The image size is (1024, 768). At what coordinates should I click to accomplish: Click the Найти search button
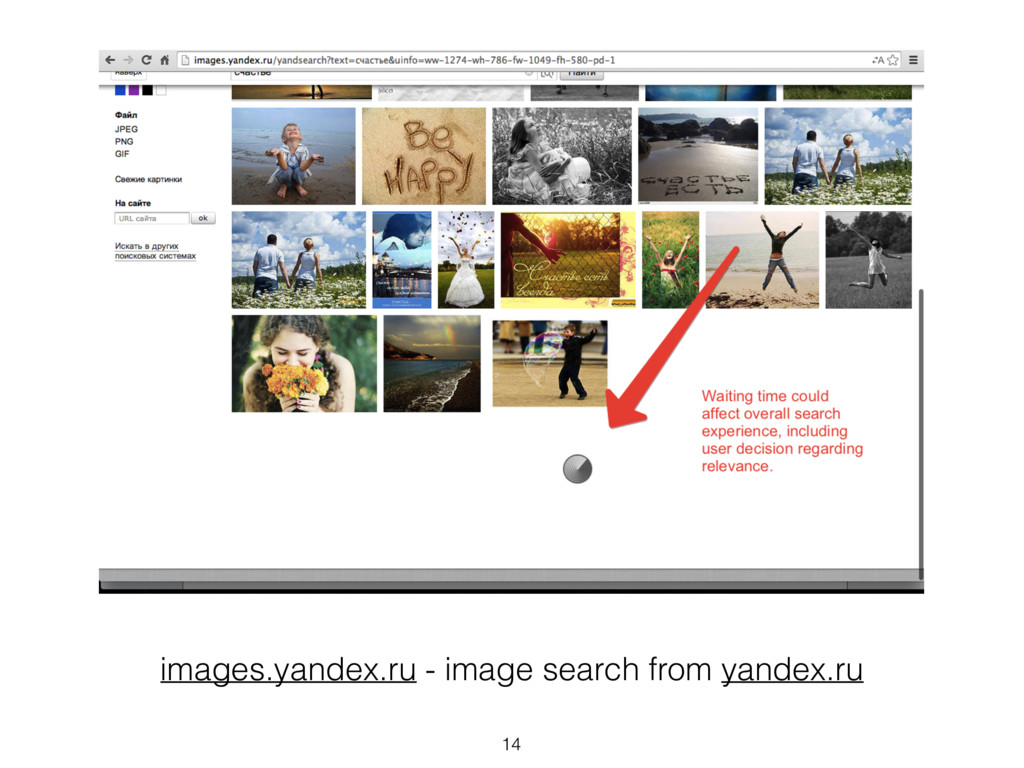point(581,74)
